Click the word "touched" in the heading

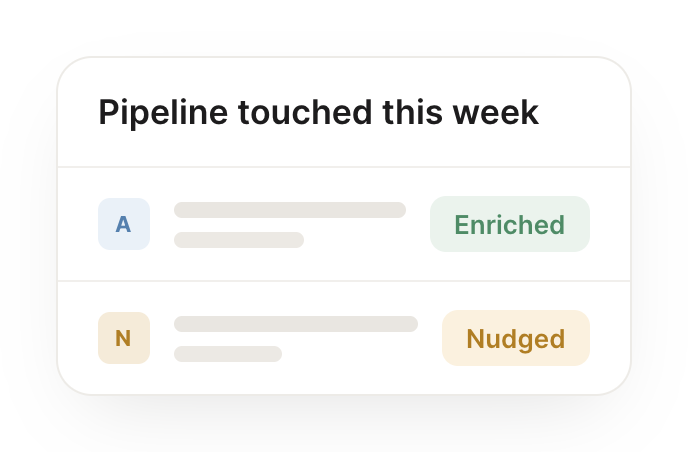pos(305,112)
